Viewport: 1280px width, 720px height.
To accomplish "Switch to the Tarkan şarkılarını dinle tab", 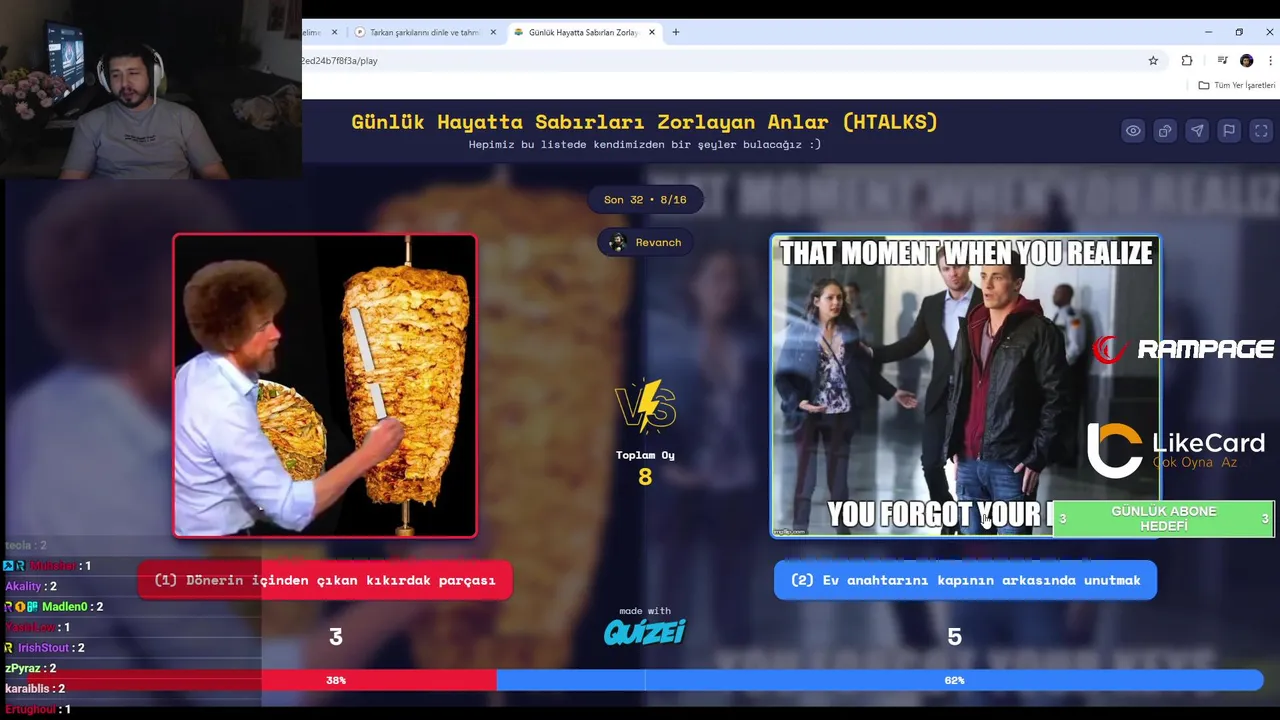I will pyautogui.click(x=424, y=32).
